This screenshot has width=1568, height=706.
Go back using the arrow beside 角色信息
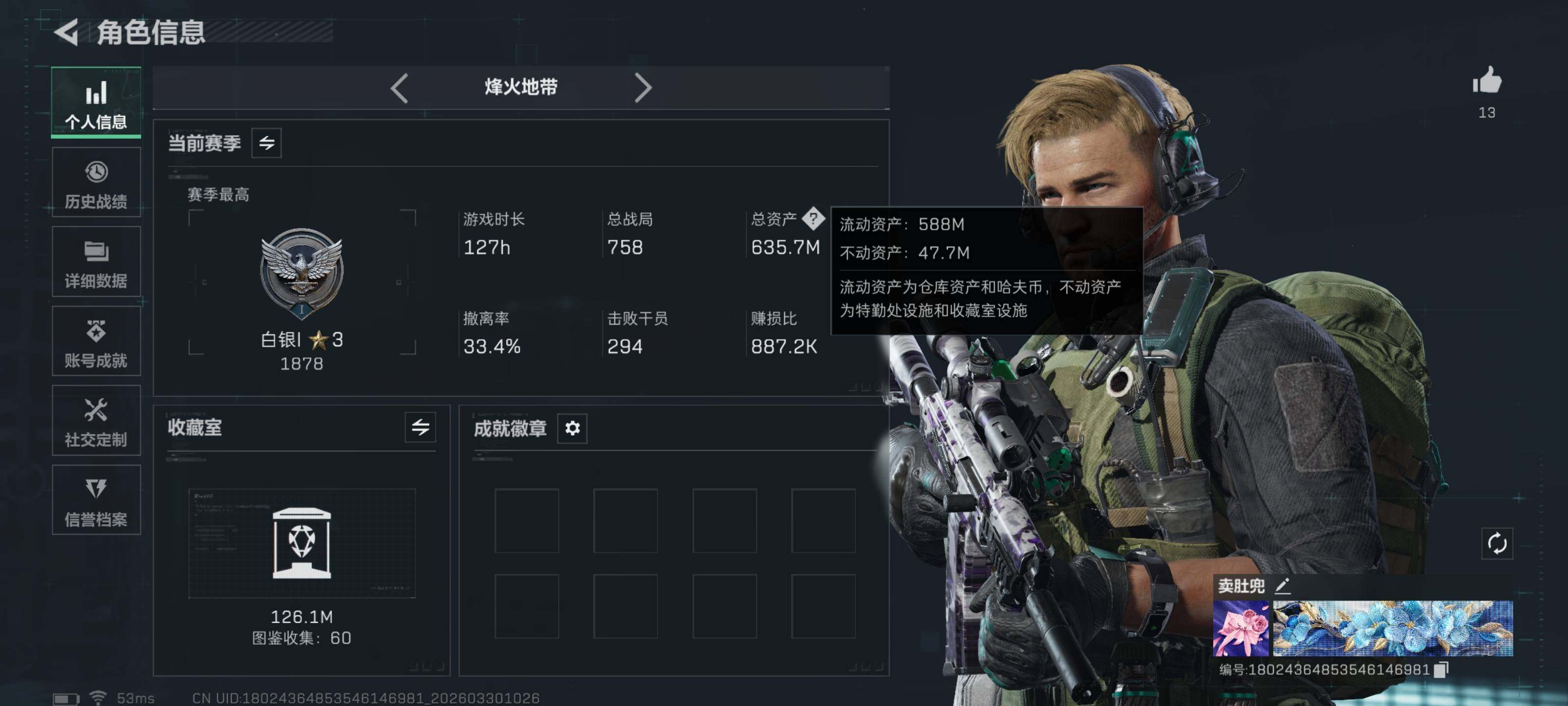pyautogui.click(x=66, y=32)
